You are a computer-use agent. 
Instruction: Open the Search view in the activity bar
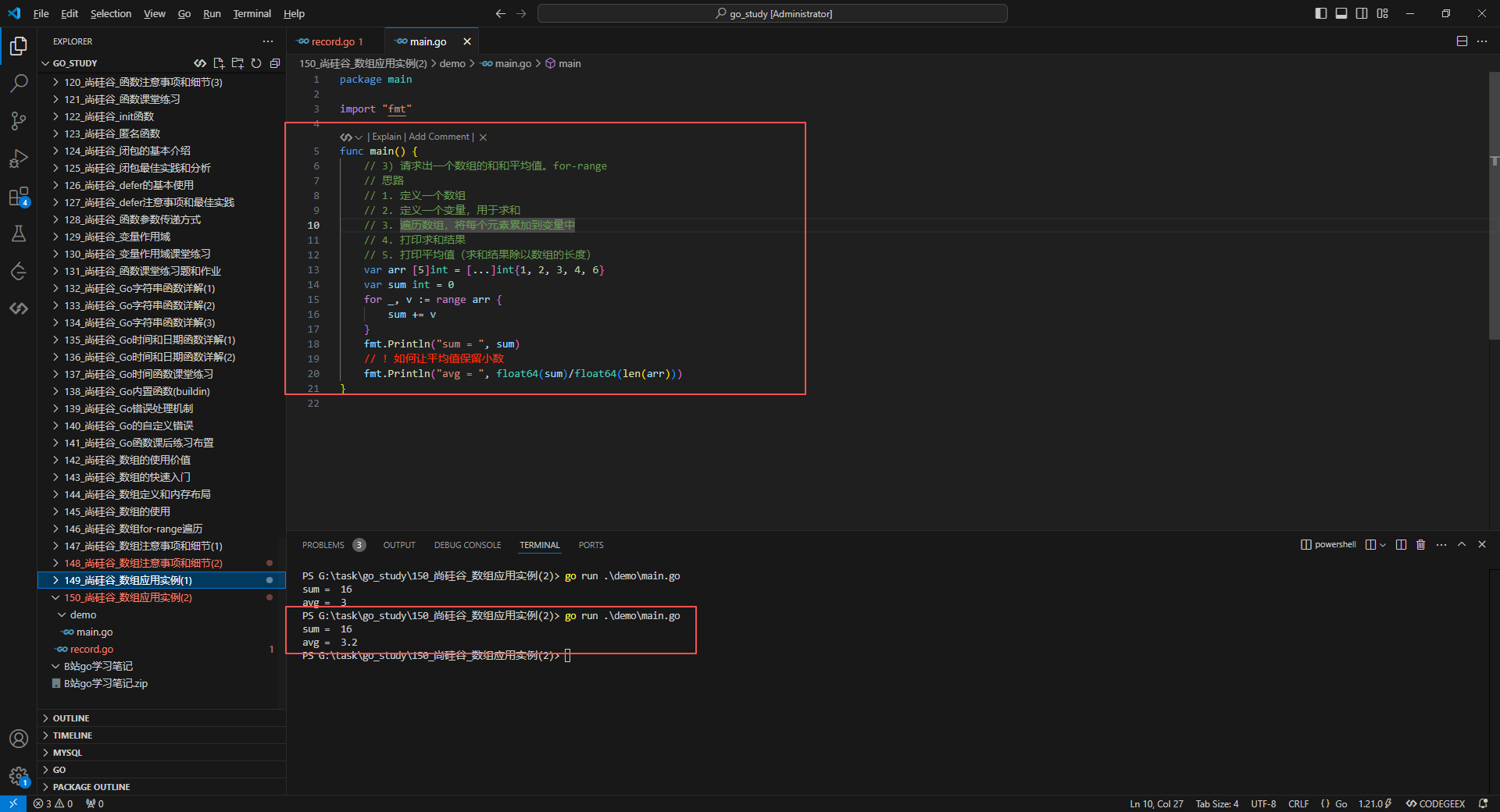(19, 84)
